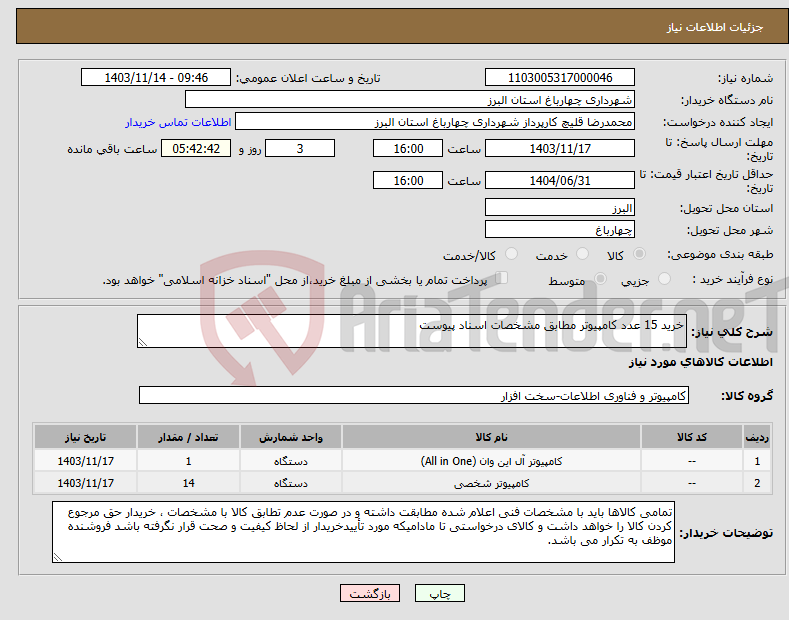Click the price validity 16:00 time field
Viewport: 789px width, 620px height.
[408, 180]
